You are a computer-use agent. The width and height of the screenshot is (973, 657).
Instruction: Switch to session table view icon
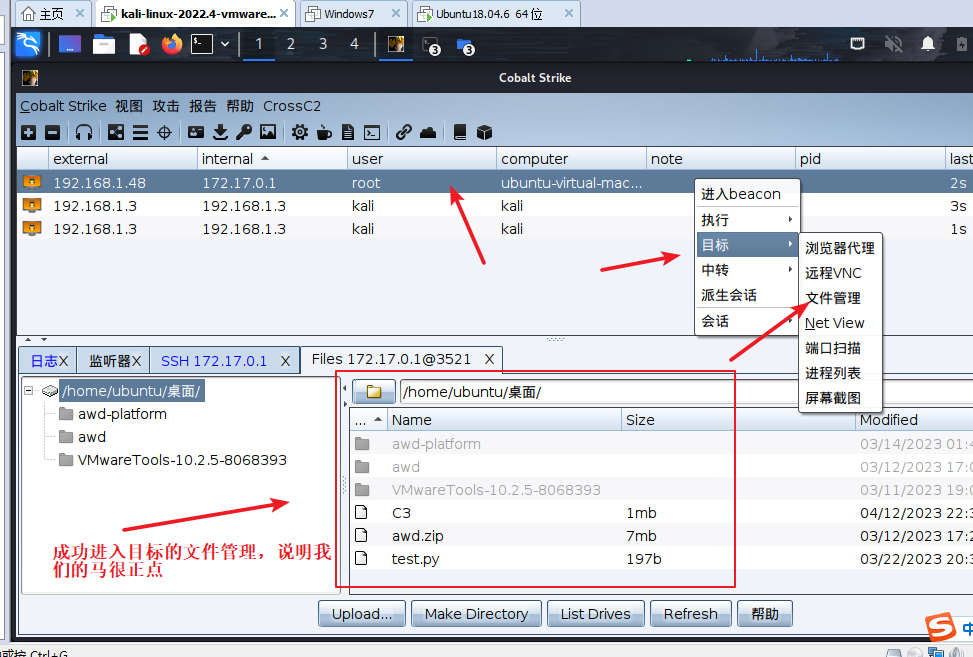pos(140,132)
